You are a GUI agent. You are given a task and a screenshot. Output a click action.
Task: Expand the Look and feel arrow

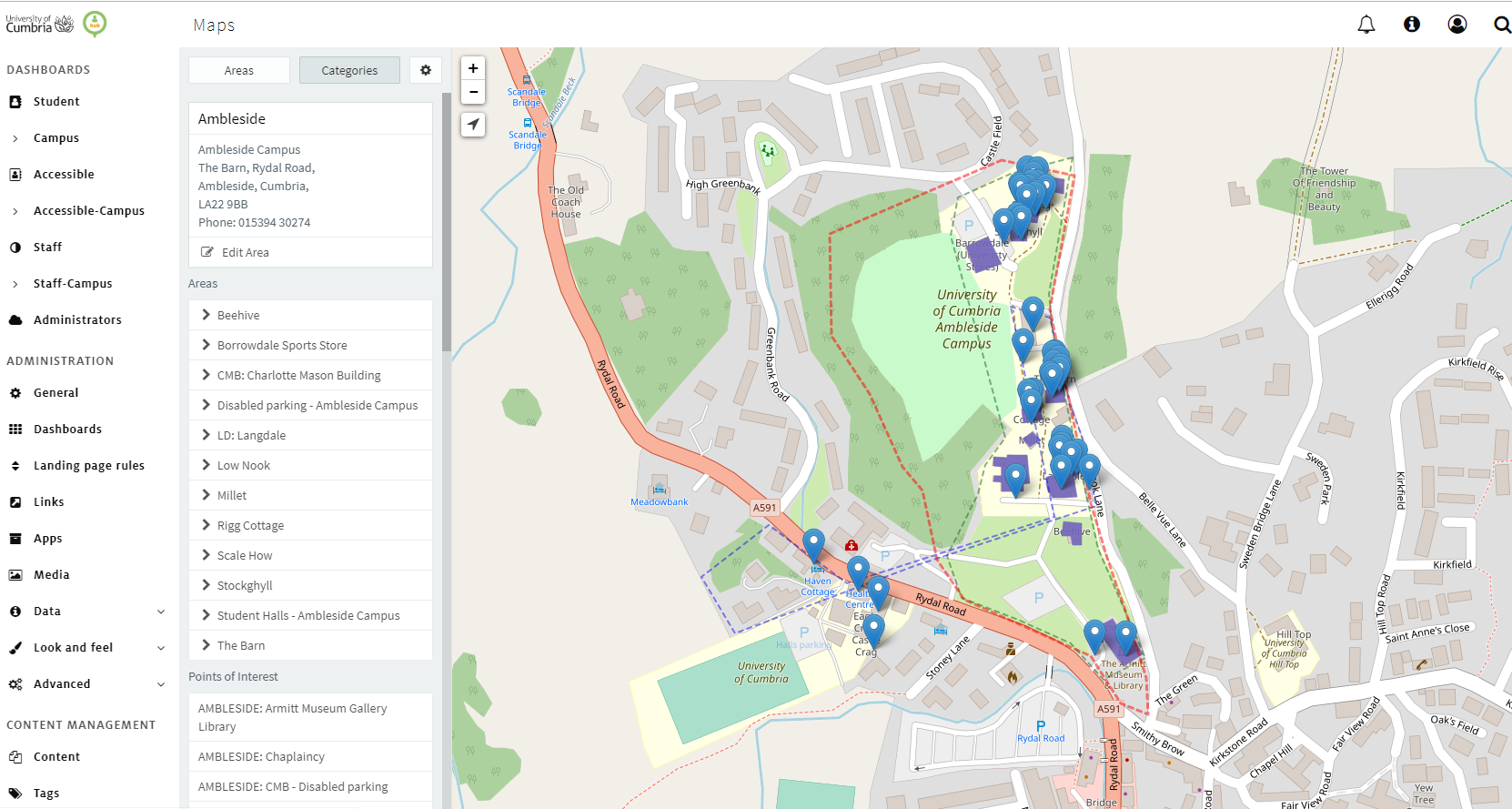pos(161,648)
